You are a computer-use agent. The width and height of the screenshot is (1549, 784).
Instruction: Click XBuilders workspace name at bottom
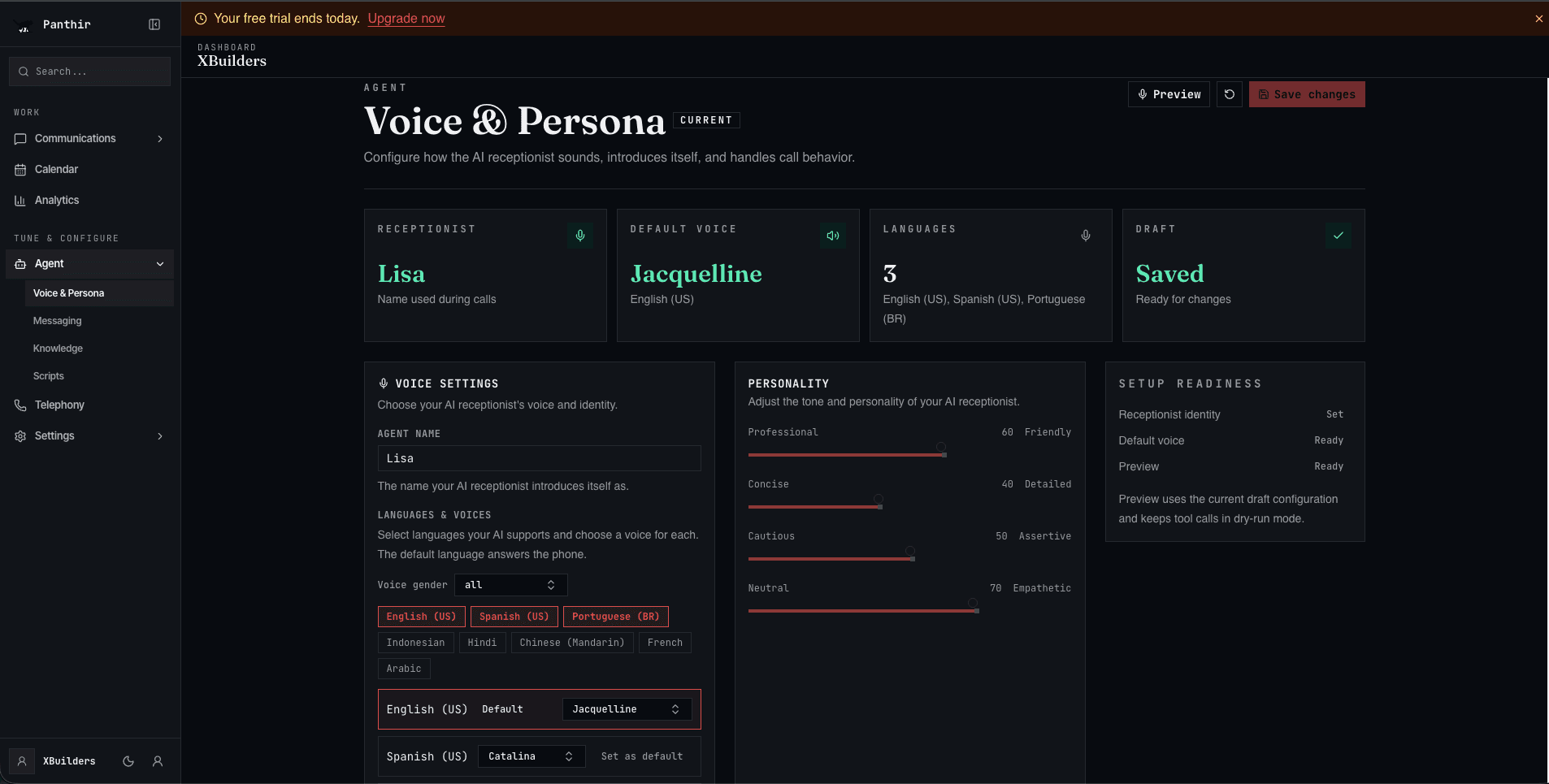[69, 761]
